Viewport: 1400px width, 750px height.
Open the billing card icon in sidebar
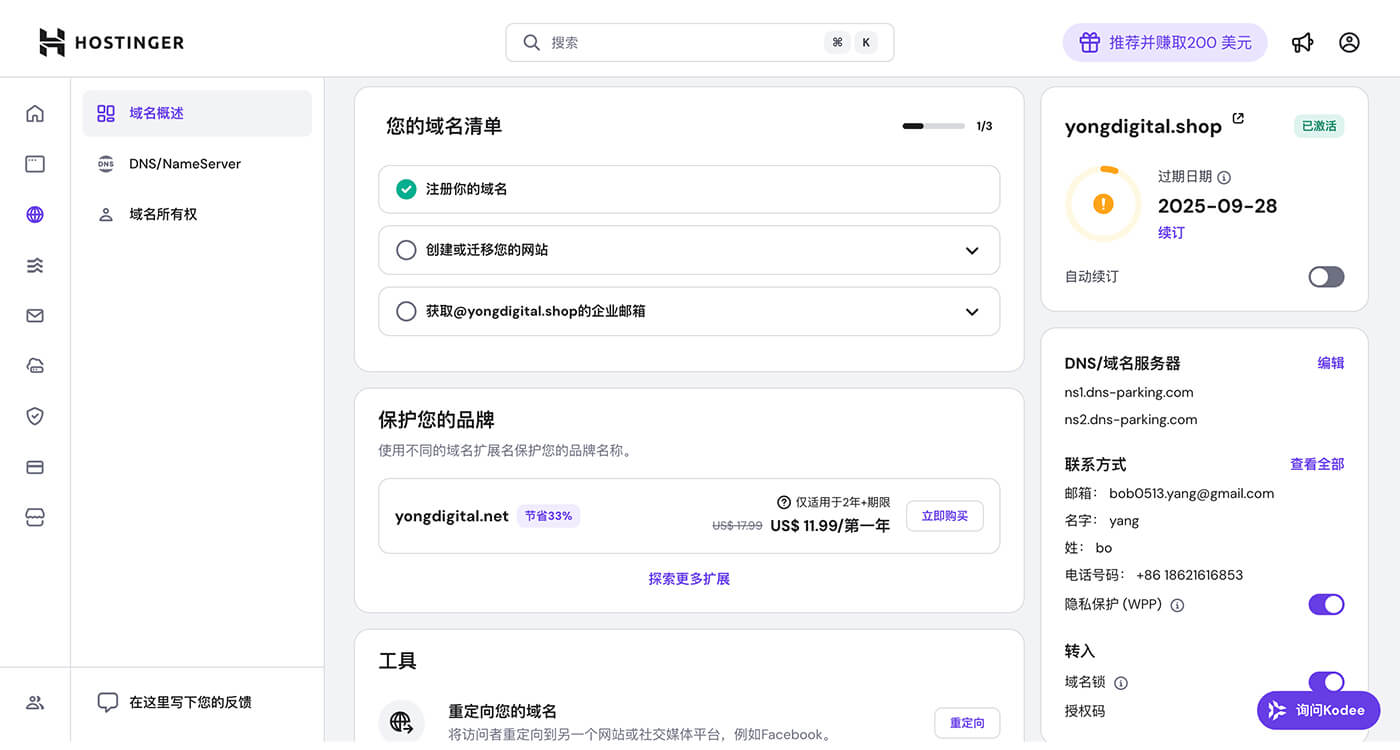pyautogui.click(x=35, y=467)
